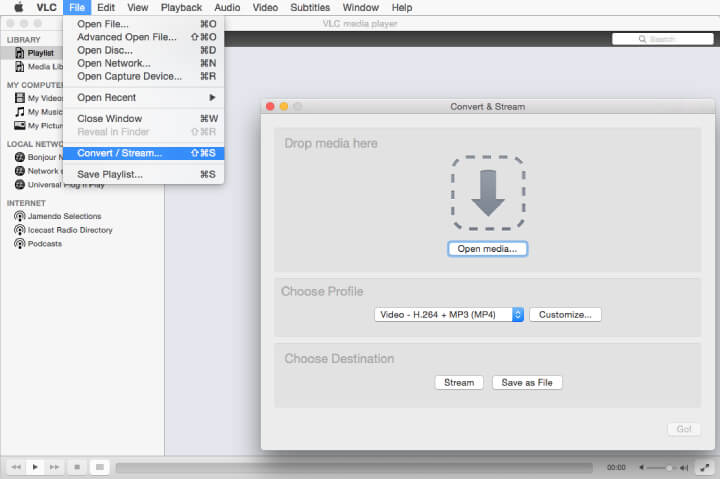Select Universal Plug'n'Play icon

[20, 185]
